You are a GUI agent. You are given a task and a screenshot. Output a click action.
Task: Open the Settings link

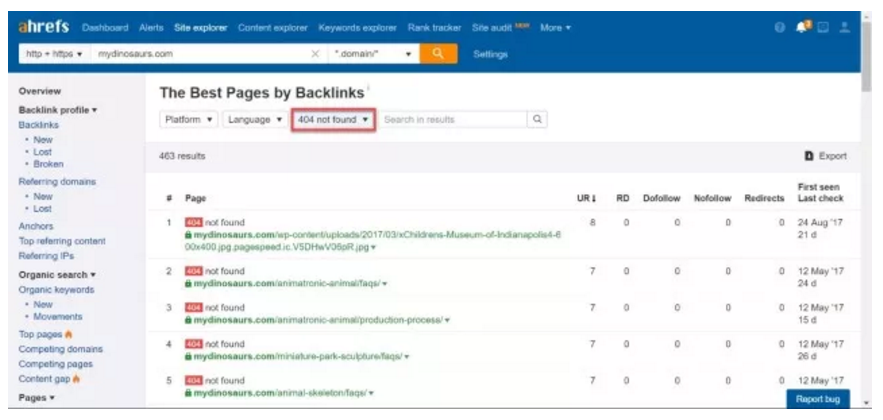point(490,54)
